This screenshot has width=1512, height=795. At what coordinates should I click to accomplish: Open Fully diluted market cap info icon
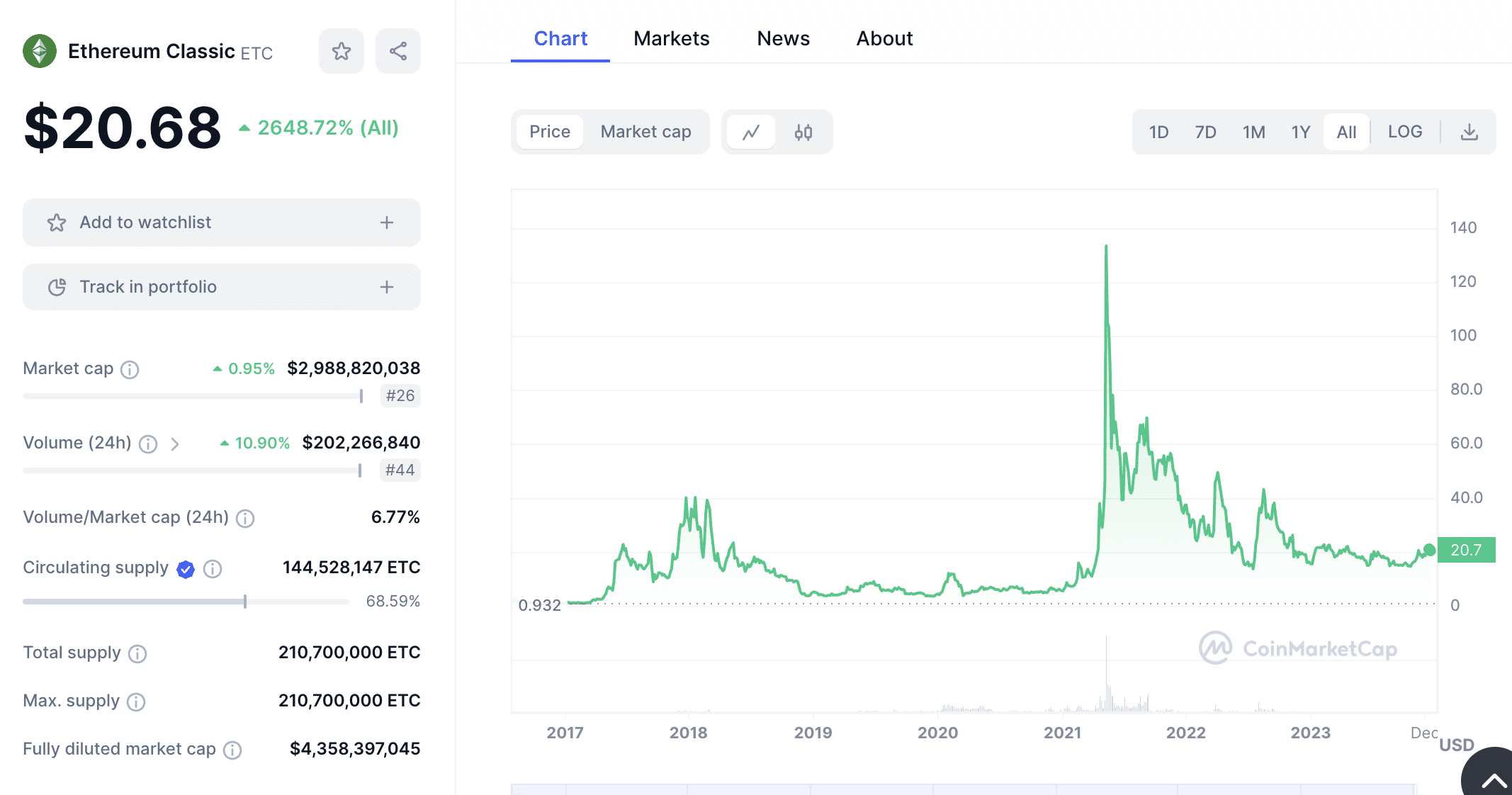pyautogui.click(x=232, y=750)
